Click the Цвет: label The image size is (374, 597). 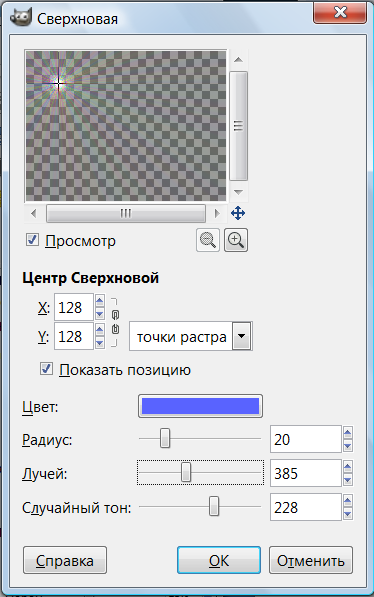40,407
